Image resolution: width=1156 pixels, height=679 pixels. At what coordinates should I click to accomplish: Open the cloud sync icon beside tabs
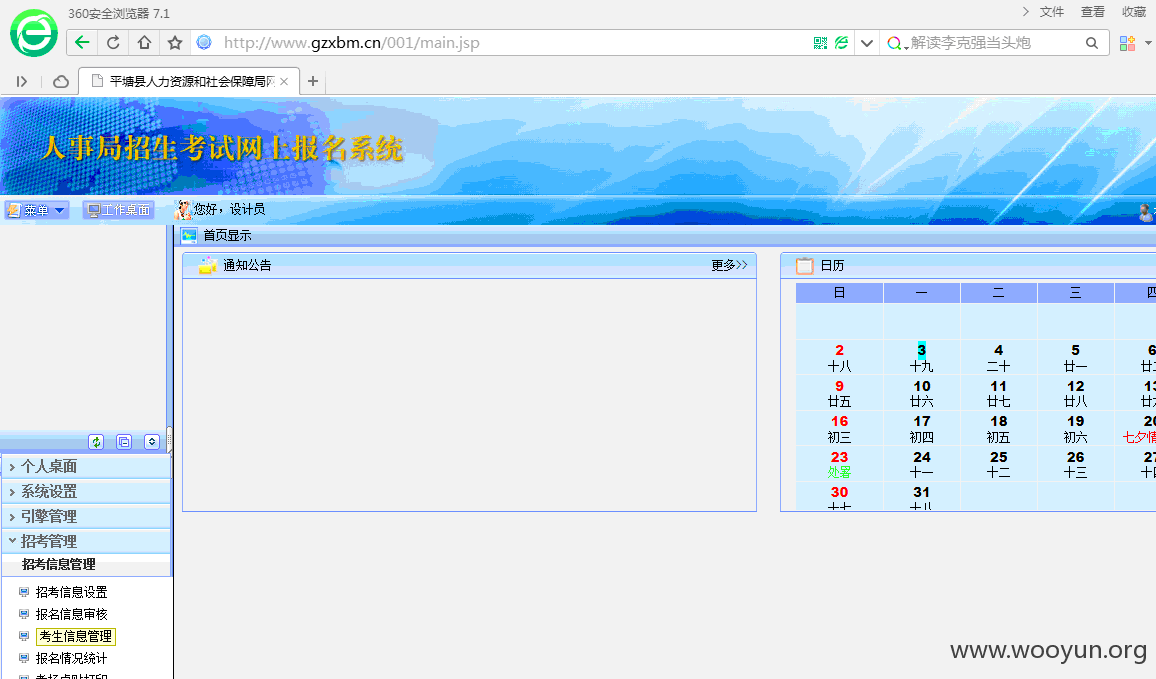point(61,81)
